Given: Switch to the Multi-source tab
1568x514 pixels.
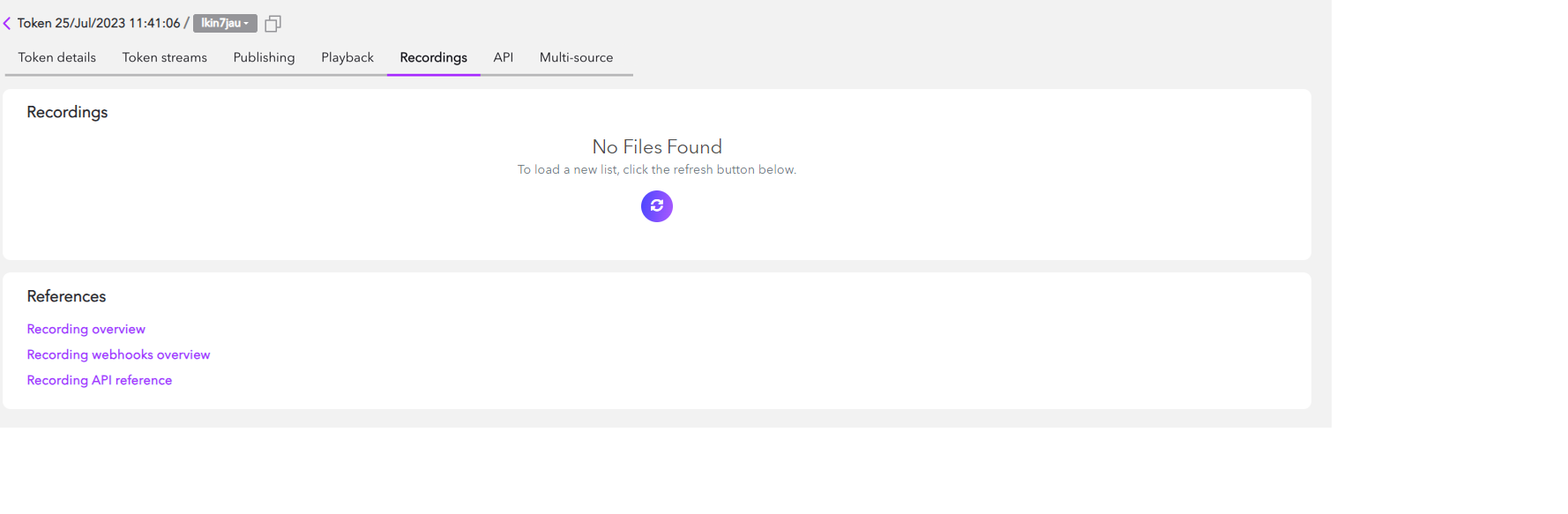Looking at the screenshot, I should coord(576,57).
